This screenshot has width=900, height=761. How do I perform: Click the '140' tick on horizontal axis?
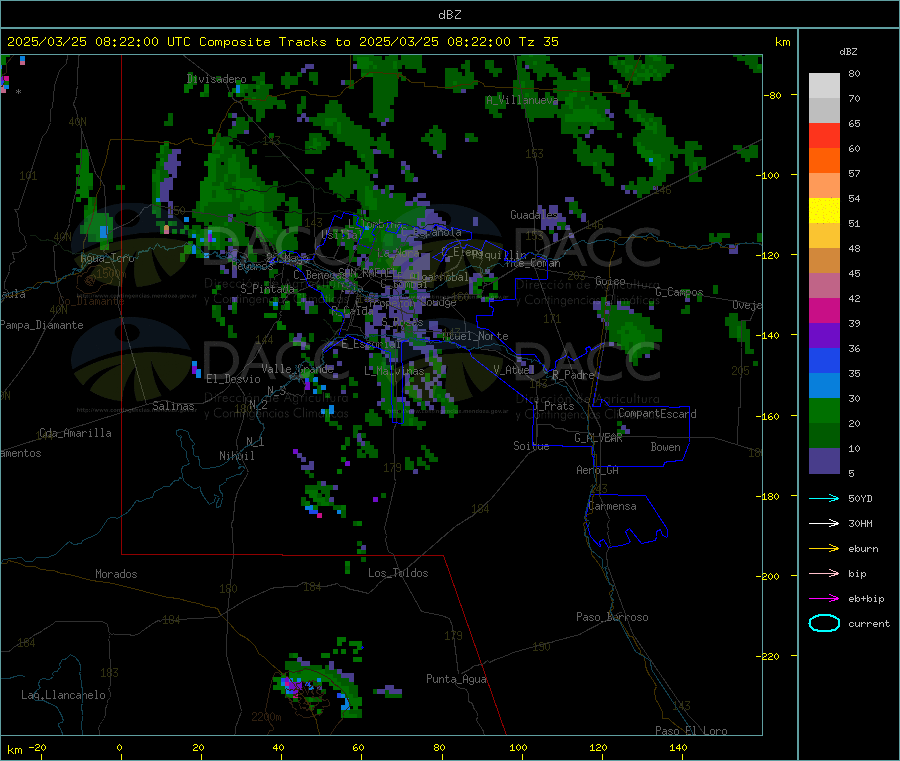[x=678, y=748]
